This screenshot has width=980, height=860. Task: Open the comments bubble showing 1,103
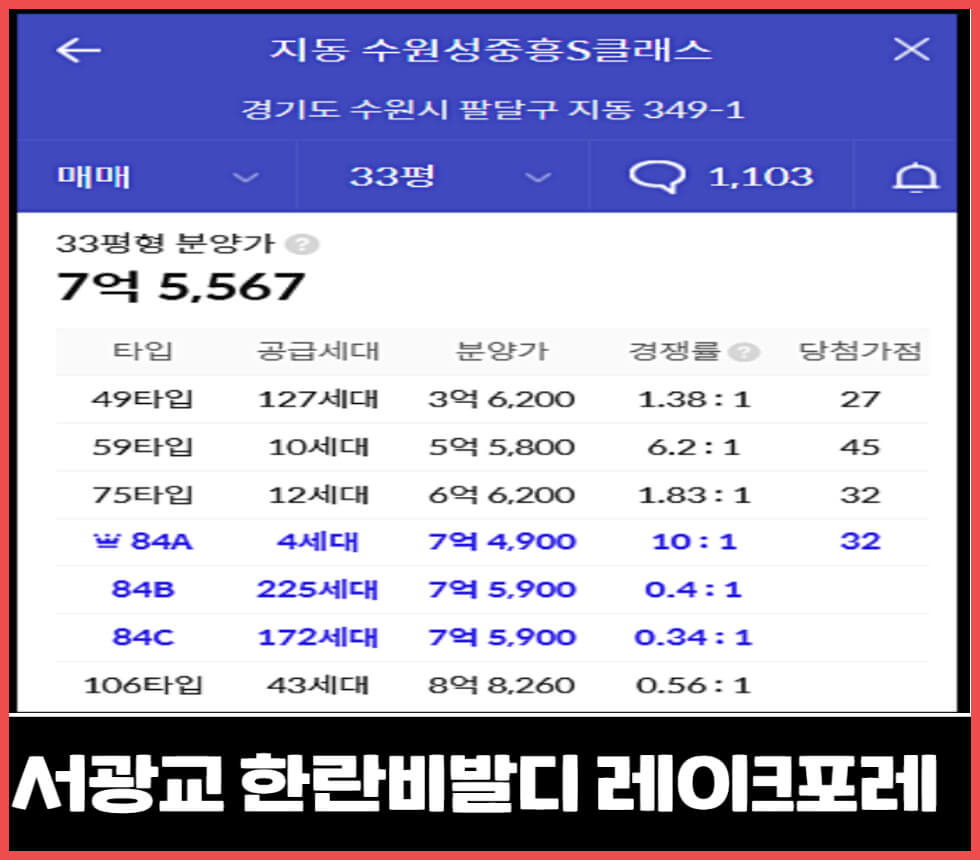721,177
